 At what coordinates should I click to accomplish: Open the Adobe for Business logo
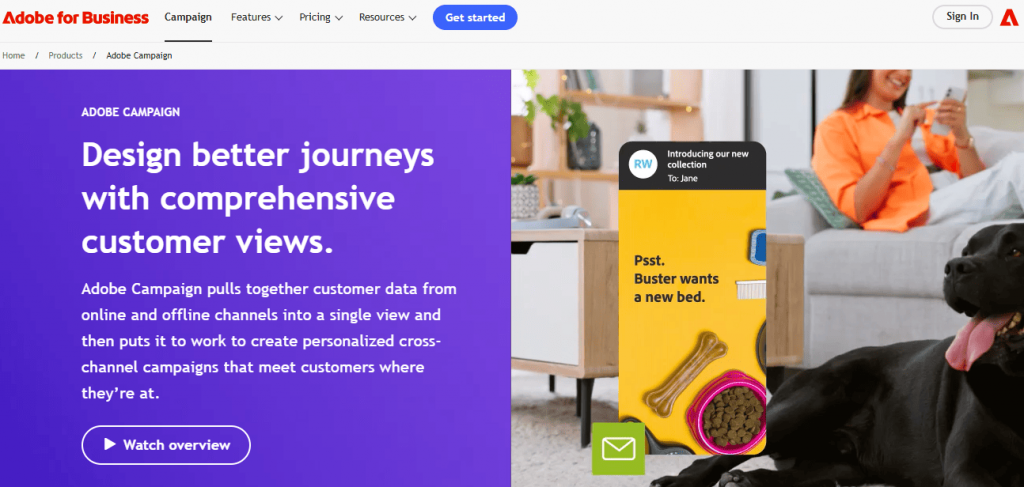point(76,17)
